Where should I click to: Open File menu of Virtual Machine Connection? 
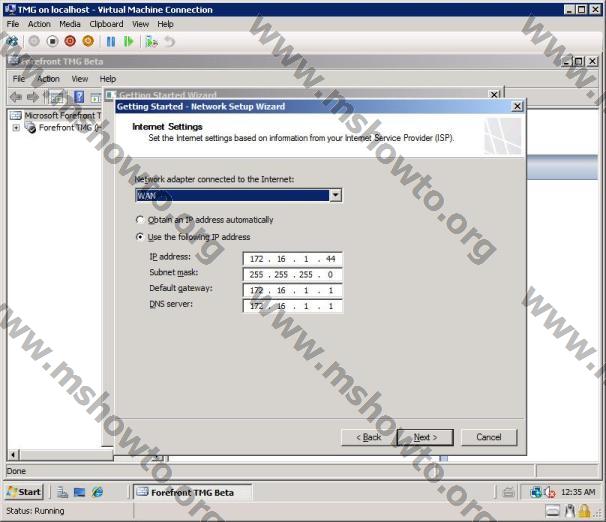[x=12, y=24]
